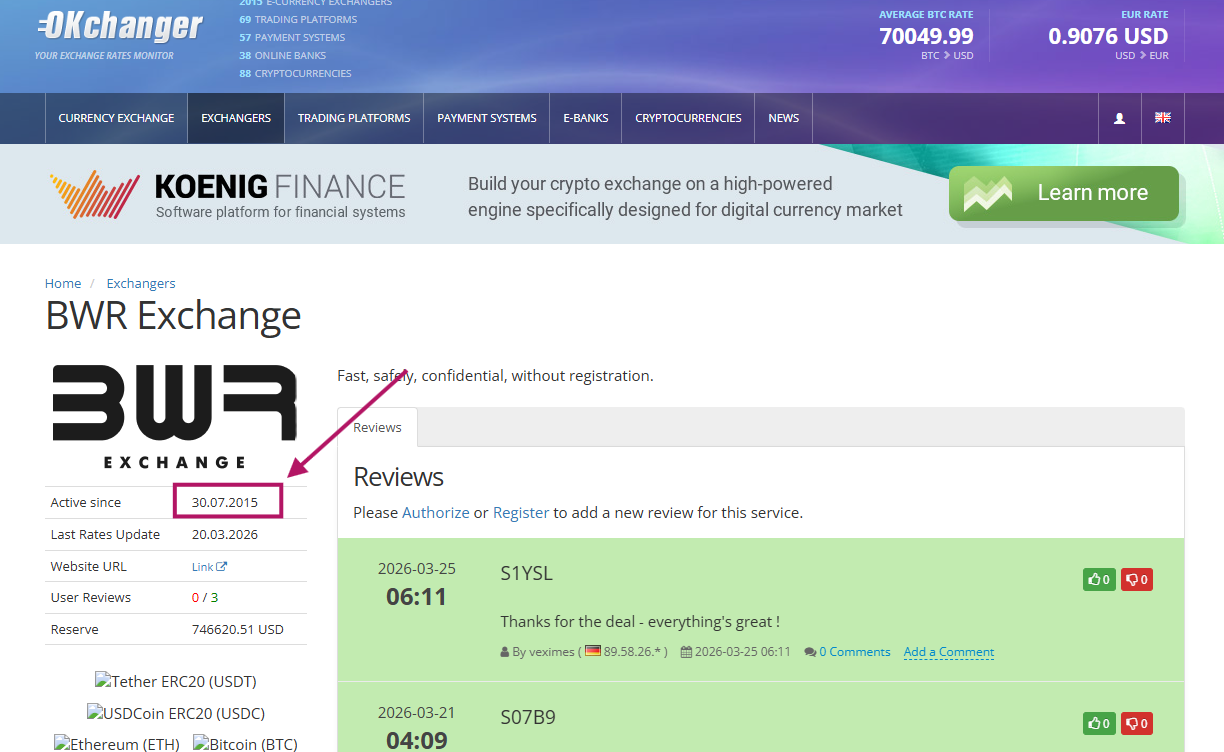Viewport: 1224px width, 752px height.
Task: Click Reserve value 746620.51 USD
Action: pyautogui.click(x=238, y=629)
